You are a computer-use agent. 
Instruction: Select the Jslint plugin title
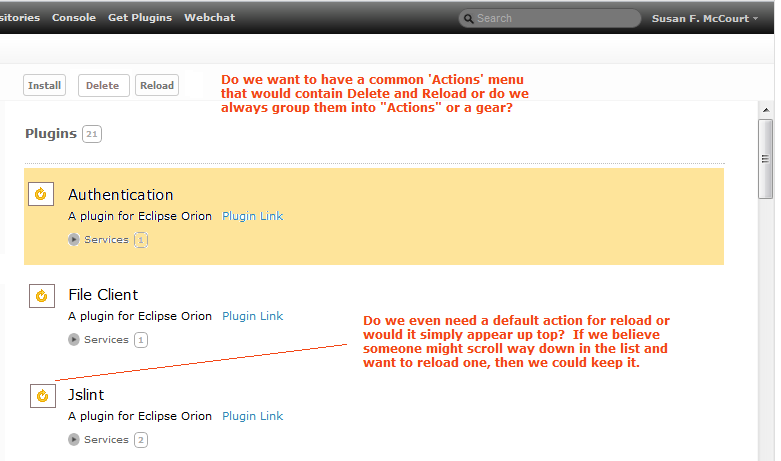point(86,395)
